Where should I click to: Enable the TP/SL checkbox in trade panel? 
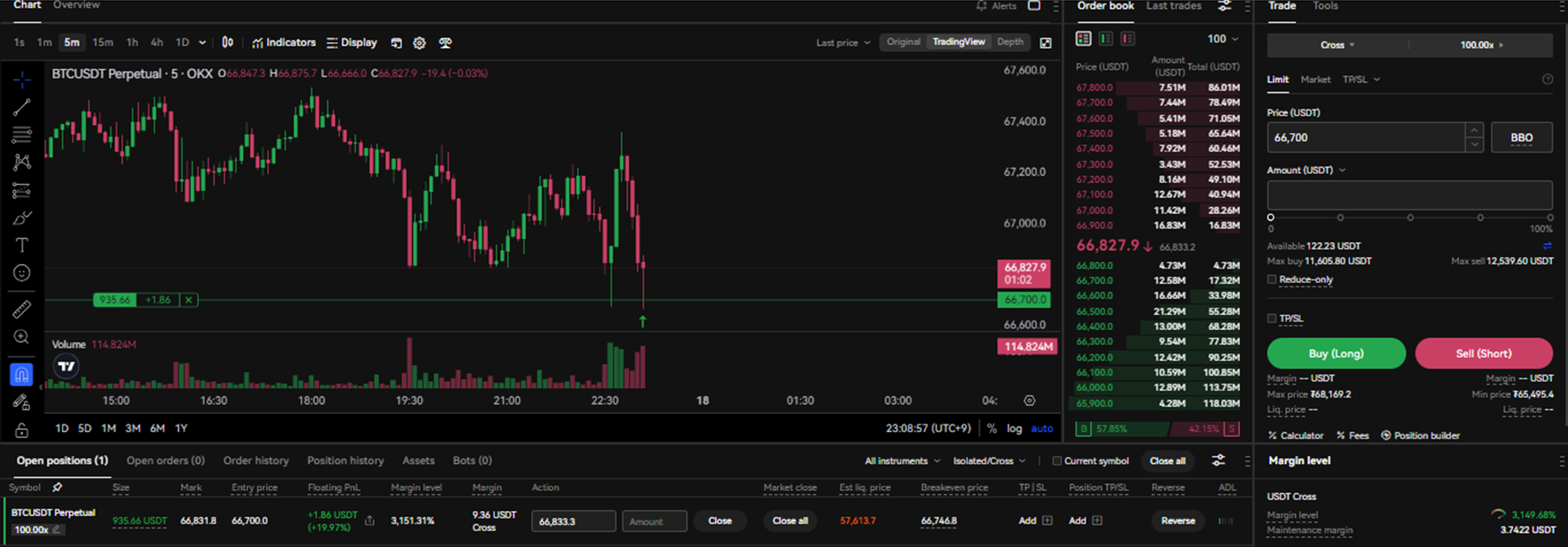click(1271, 318)
